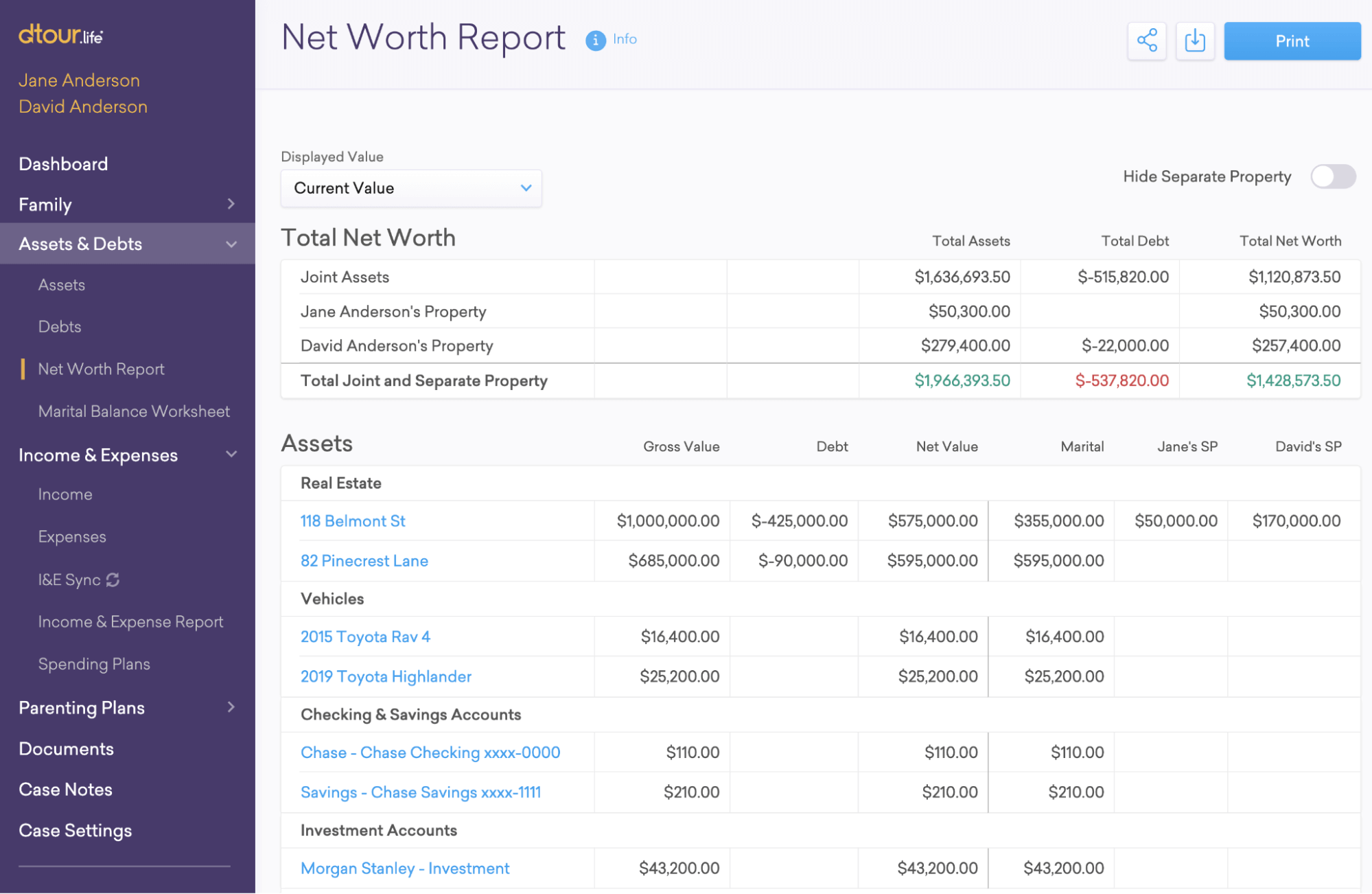Open 2019 Toyota Highlander asset link
Viewport: 1372px width, 894px height.
point(386,677)
